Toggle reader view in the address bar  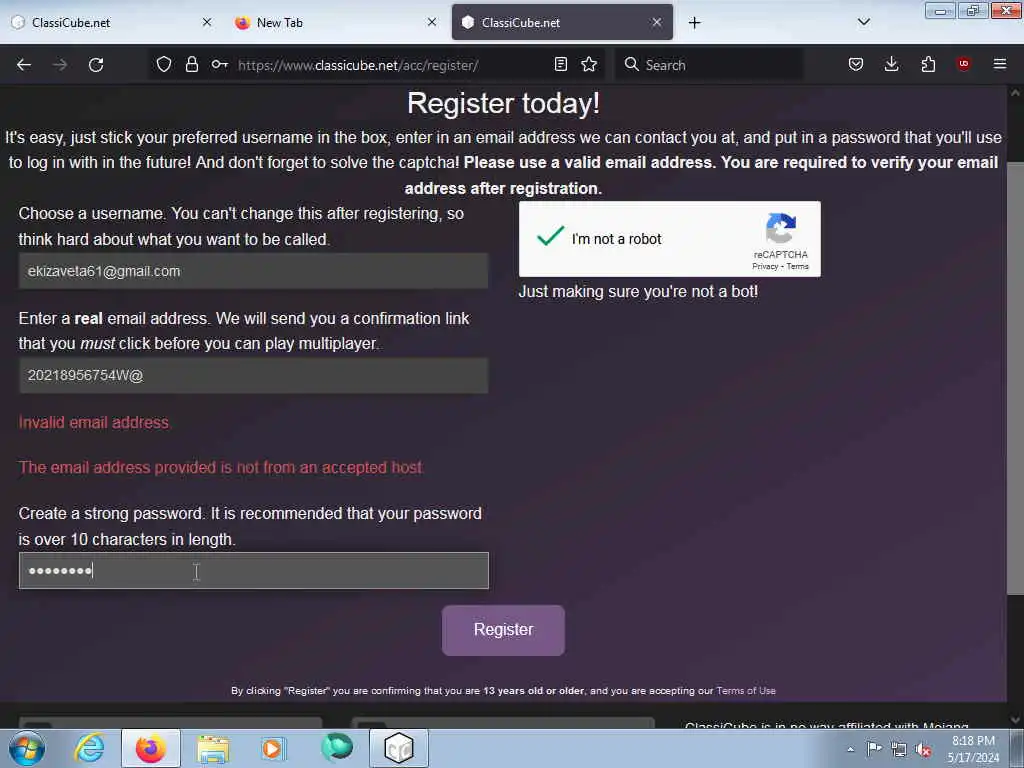click(x=560, y=64)
